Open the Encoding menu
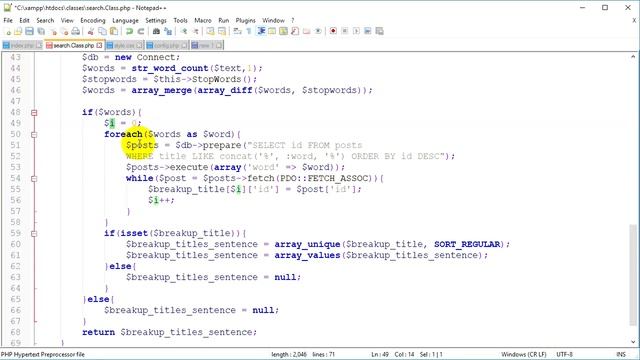 click(93, 20)
